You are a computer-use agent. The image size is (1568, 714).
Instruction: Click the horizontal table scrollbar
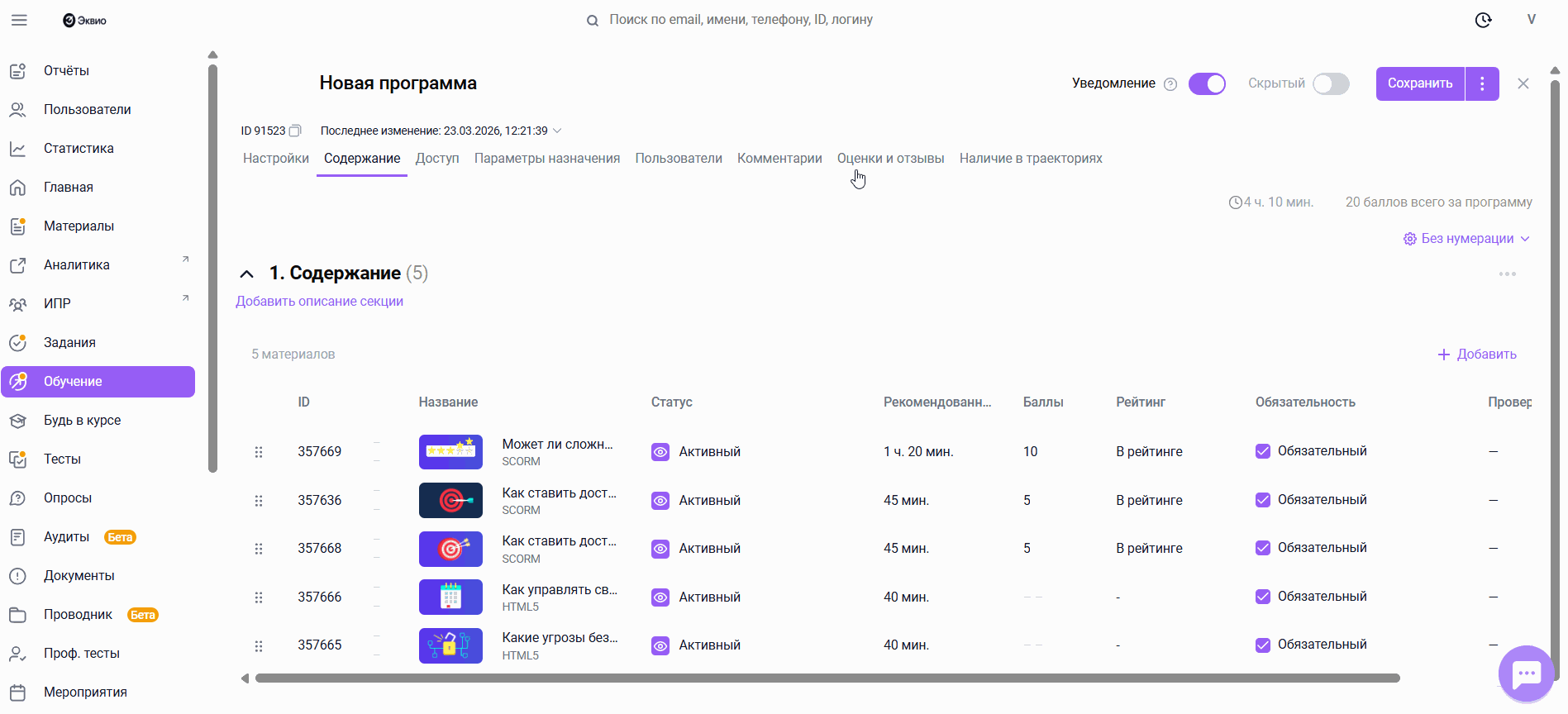point(827,678)
